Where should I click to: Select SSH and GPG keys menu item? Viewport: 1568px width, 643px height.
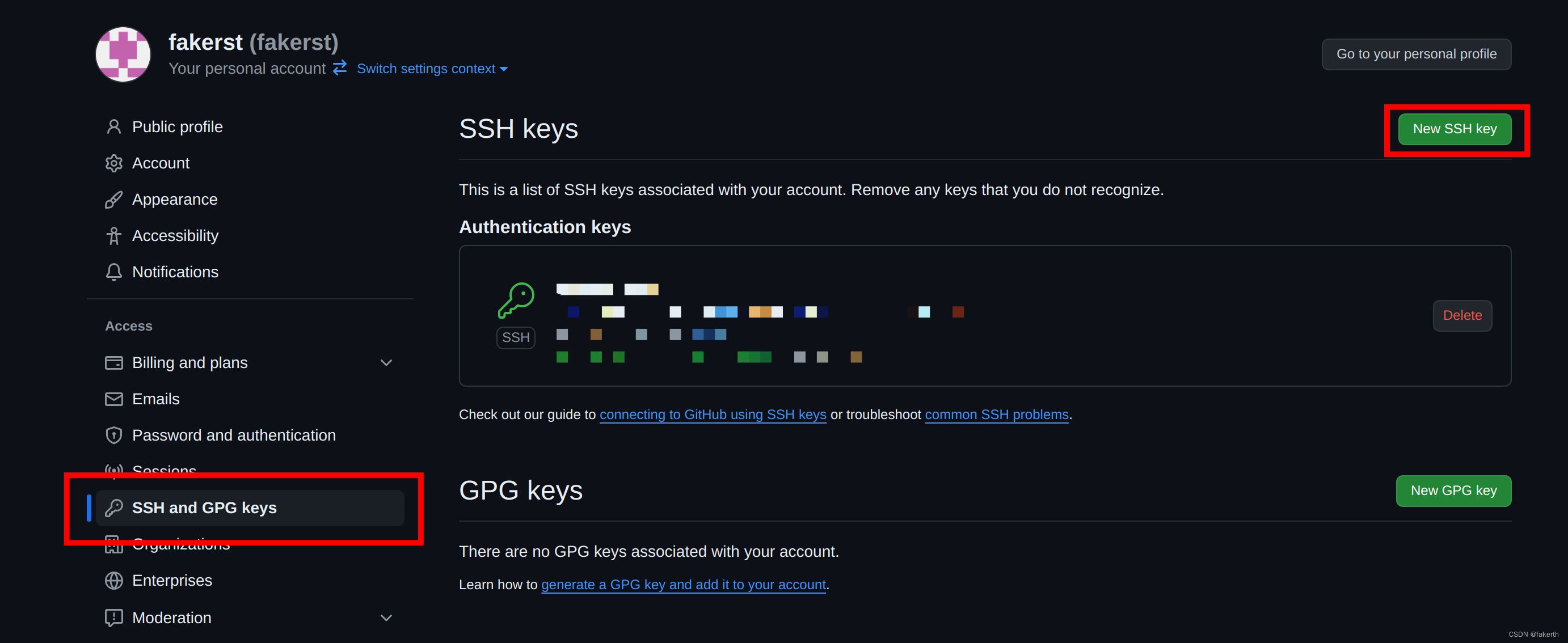click(204, 508)
